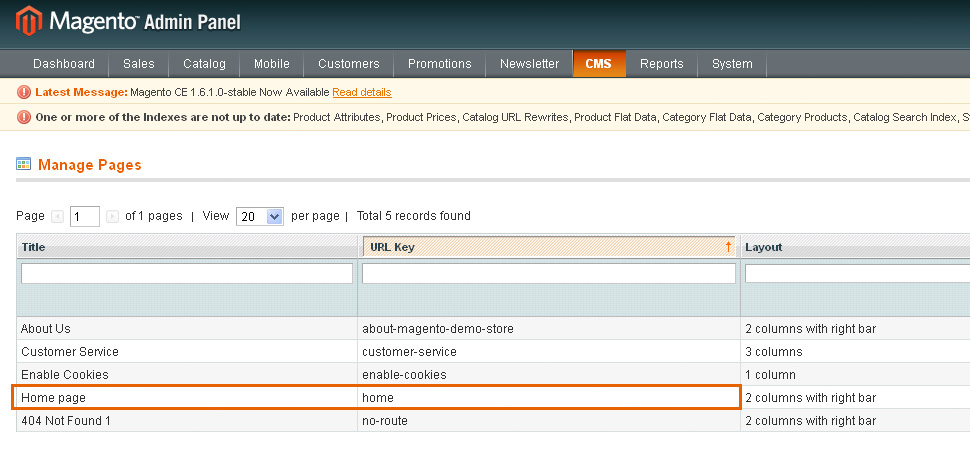The image size is (970, 470).
Task: Click the about-magento-demo-store URL key
Action: [438, 329]
